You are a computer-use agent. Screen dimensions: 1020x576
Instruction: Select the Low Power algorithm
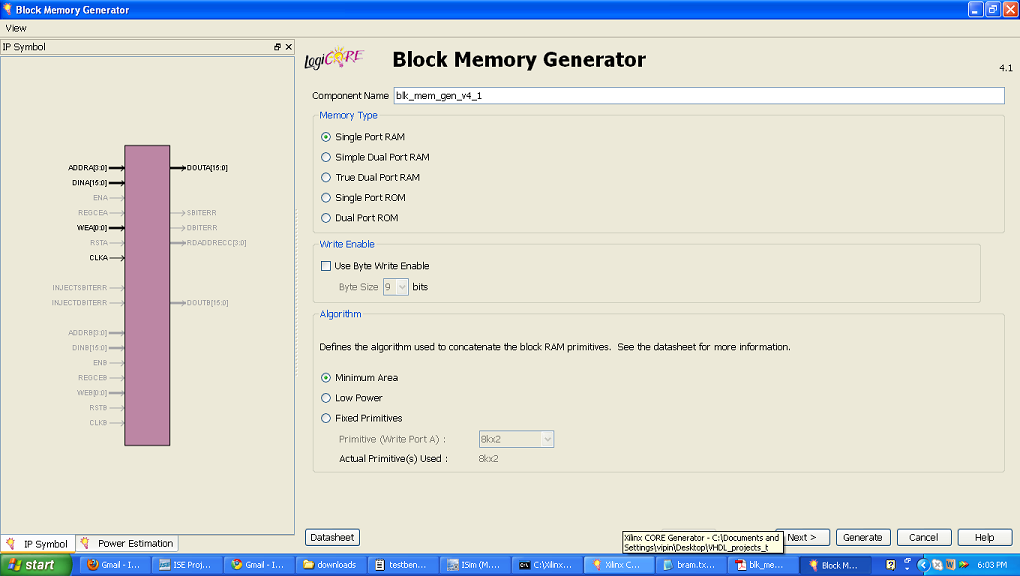point(324,397)
